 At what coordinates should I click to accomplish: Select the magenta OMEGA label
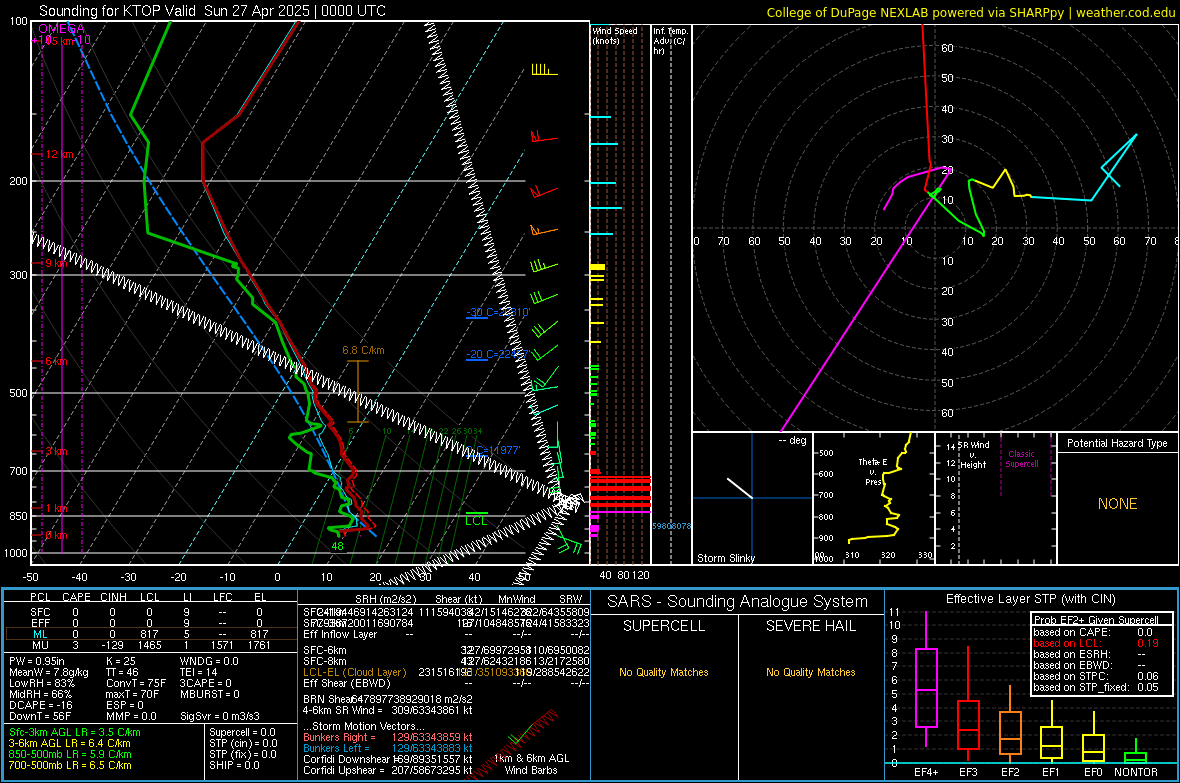pos(62,29)
